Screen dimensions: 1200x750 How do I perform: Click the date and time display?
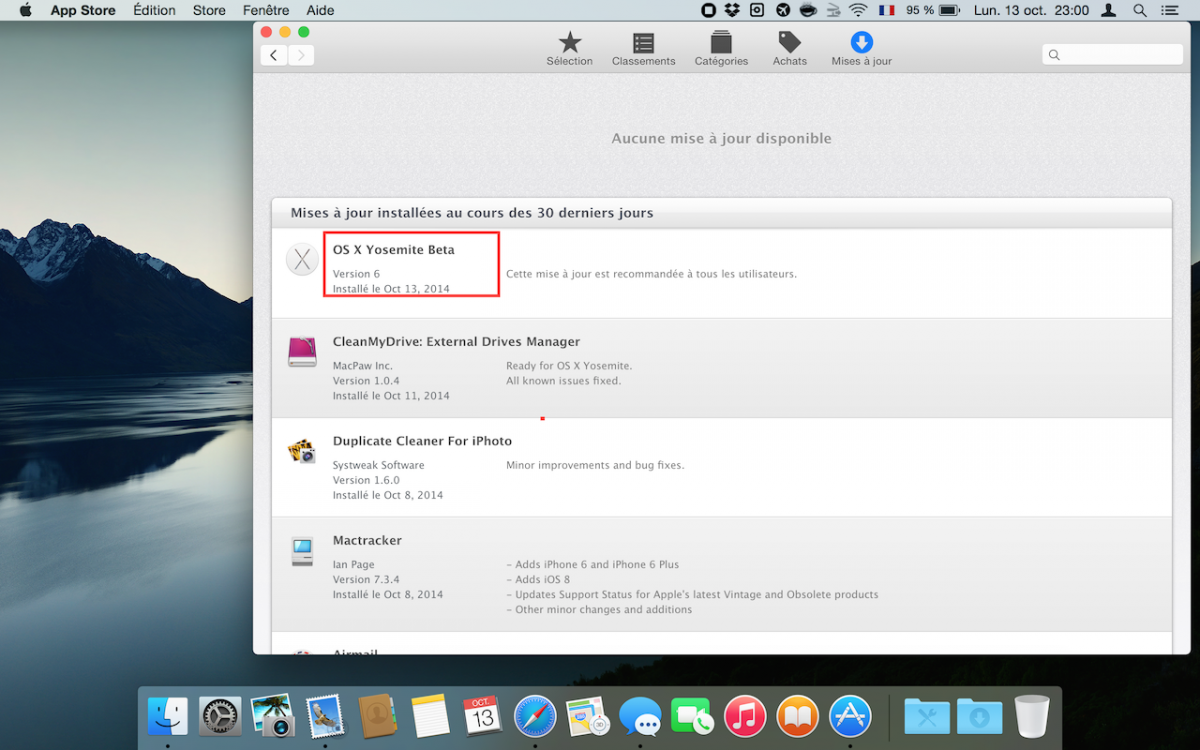tap(1031, 10)
